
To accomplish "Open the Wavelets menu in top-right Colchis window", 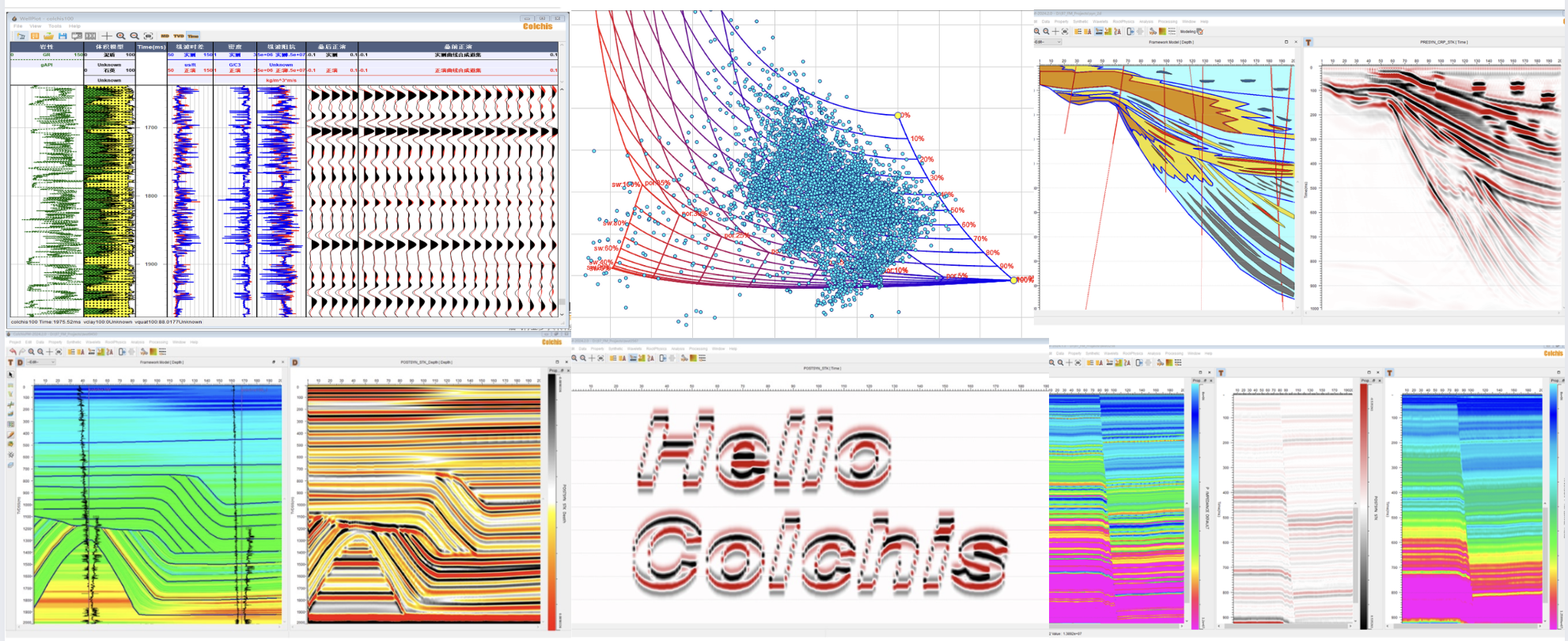I will [x=1100, y=21].
